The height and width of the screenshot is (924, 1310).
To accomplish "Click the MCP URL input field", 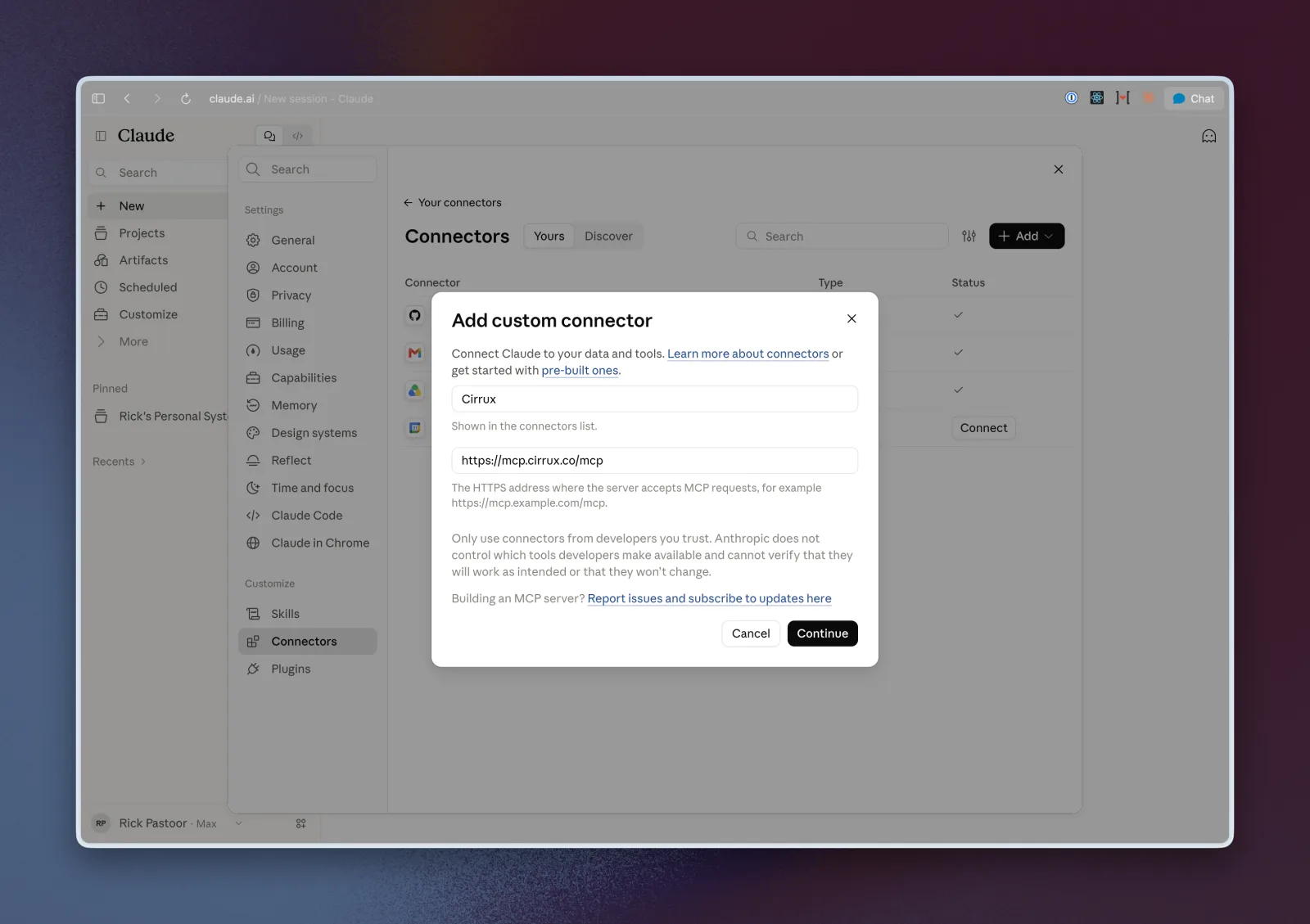I will (x=654, y=461).
